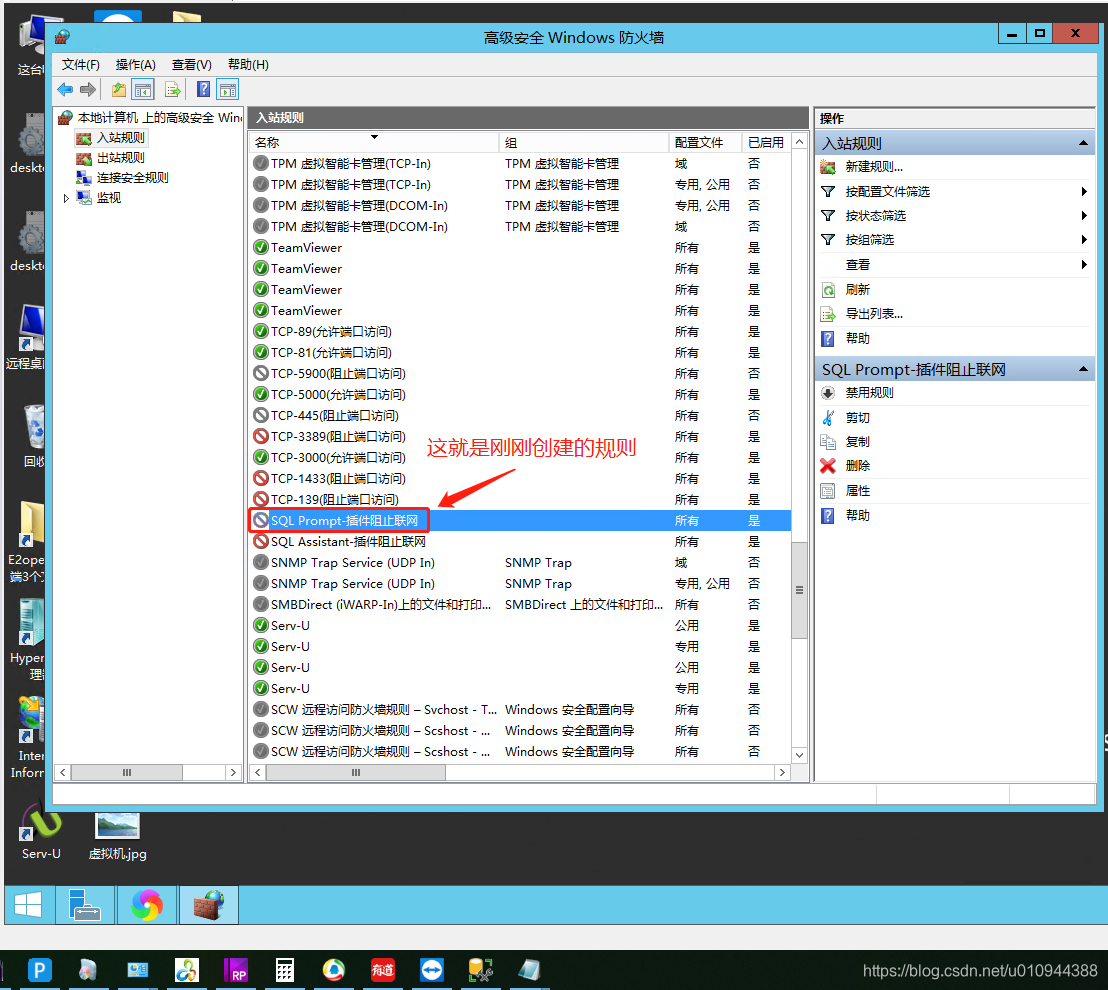Click rule list scroll-up arrow

(x=799, y=142)
